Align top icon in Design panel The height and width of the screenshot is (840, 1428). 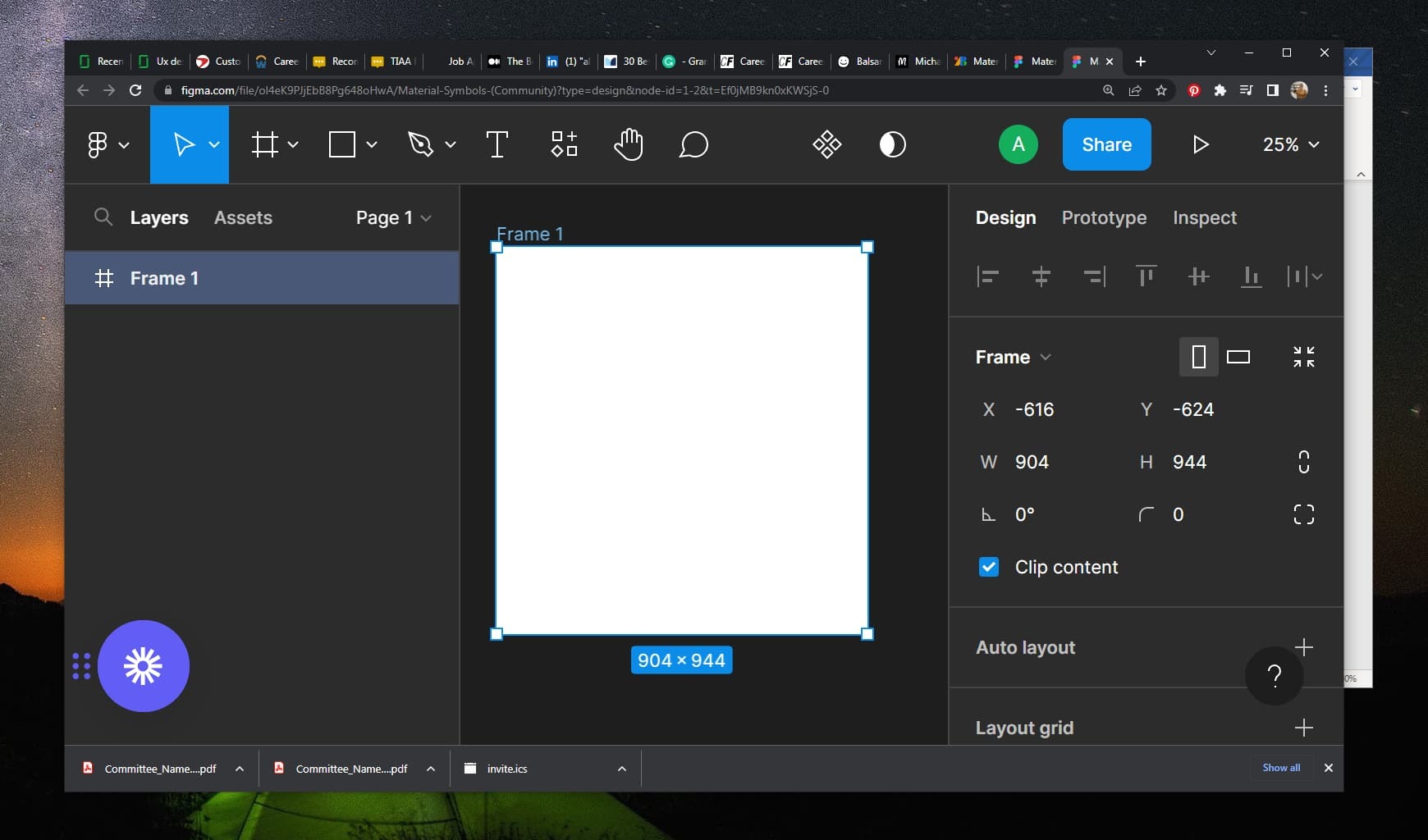1147,276
